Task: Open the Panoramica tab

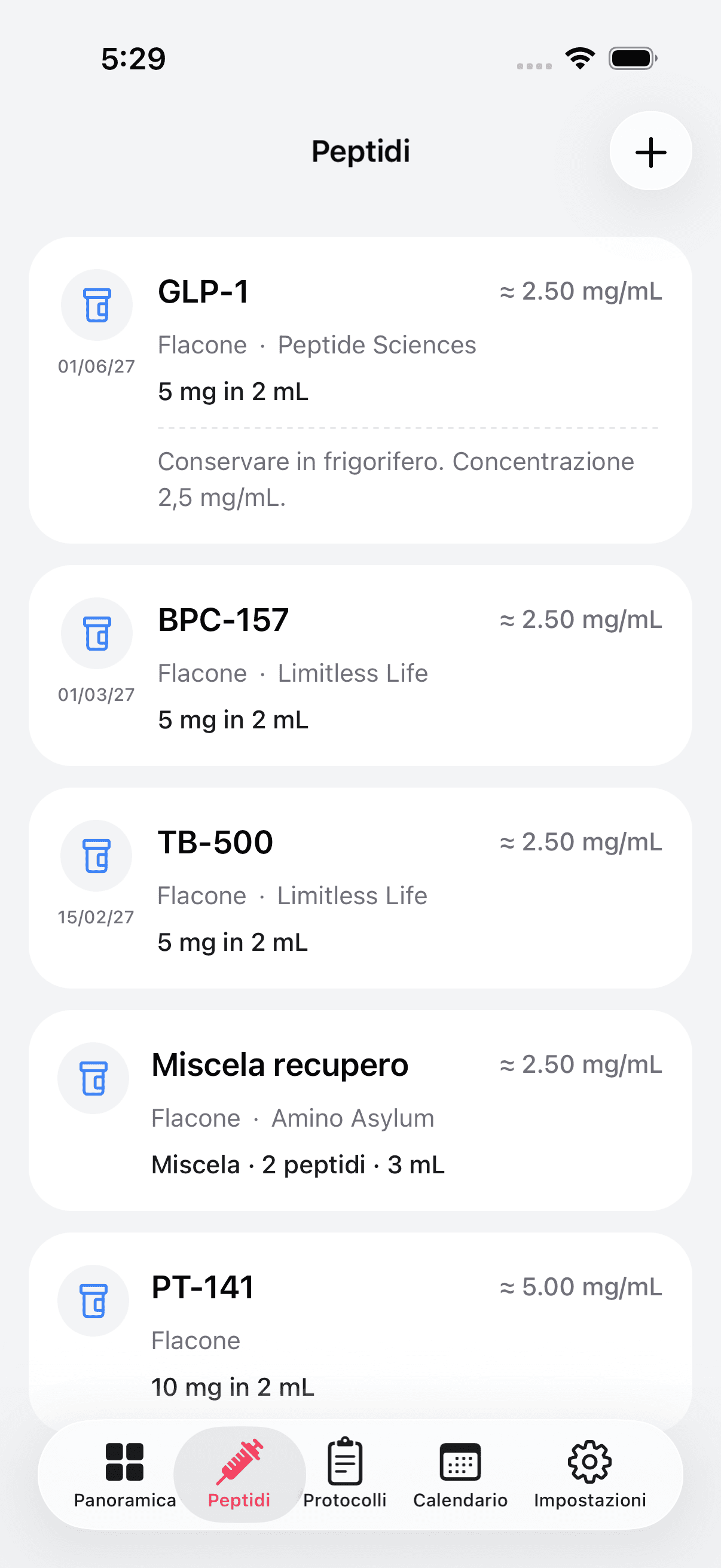Action: pos(125,1474)
